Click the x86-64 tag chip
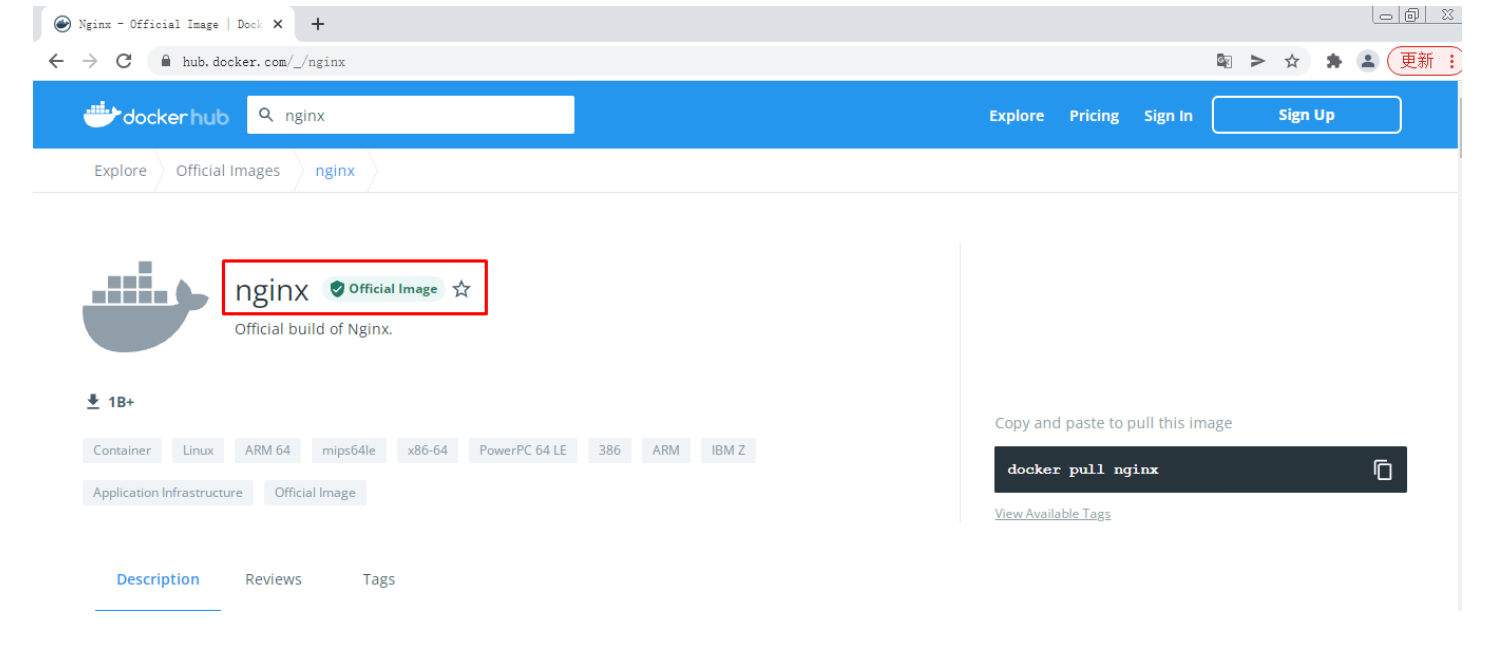The width and height of the screenshot is (1502, 648). click(x=428, y=451)
